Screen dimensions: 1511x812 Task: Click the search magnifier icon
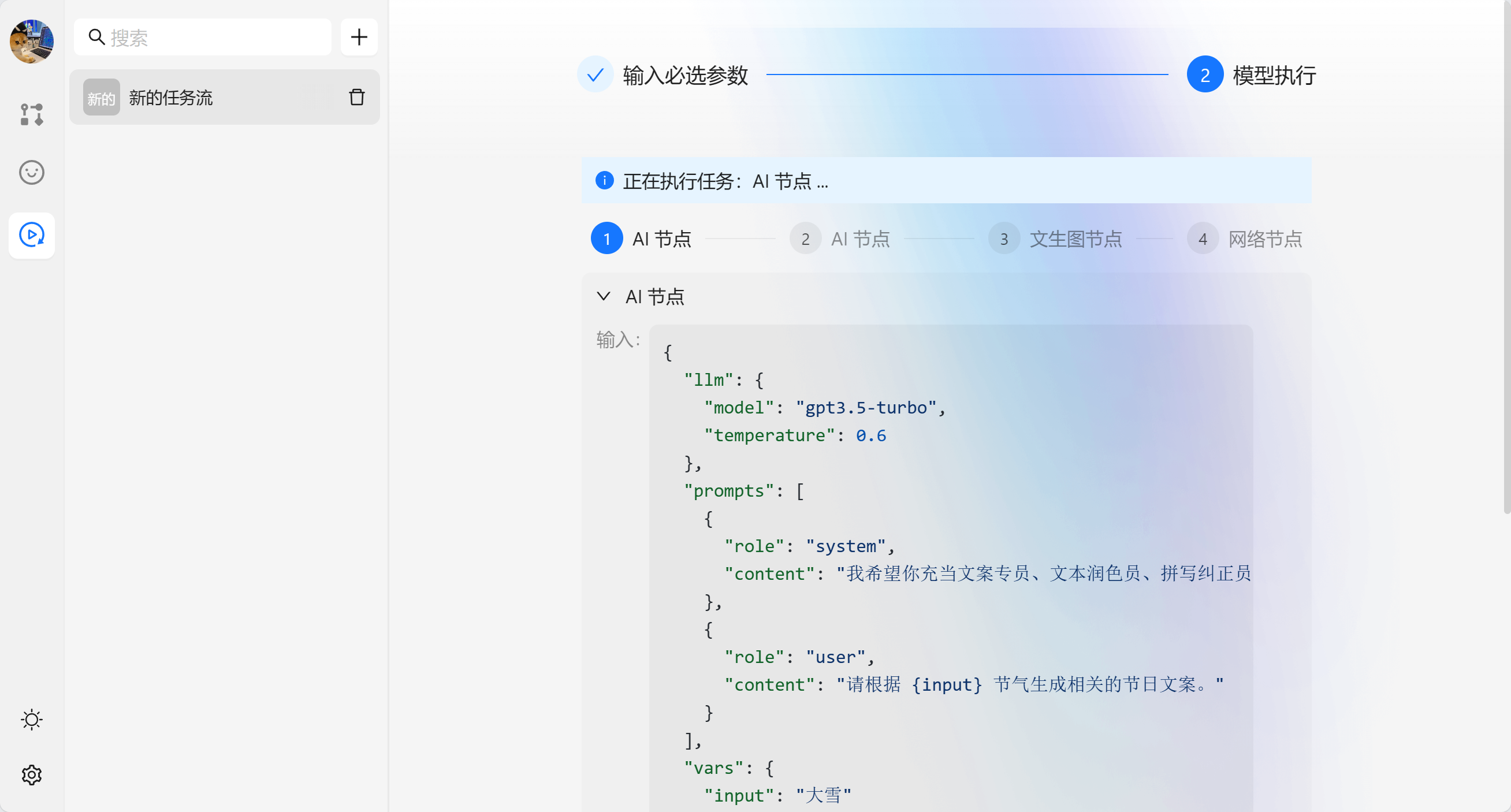point(96,38)
